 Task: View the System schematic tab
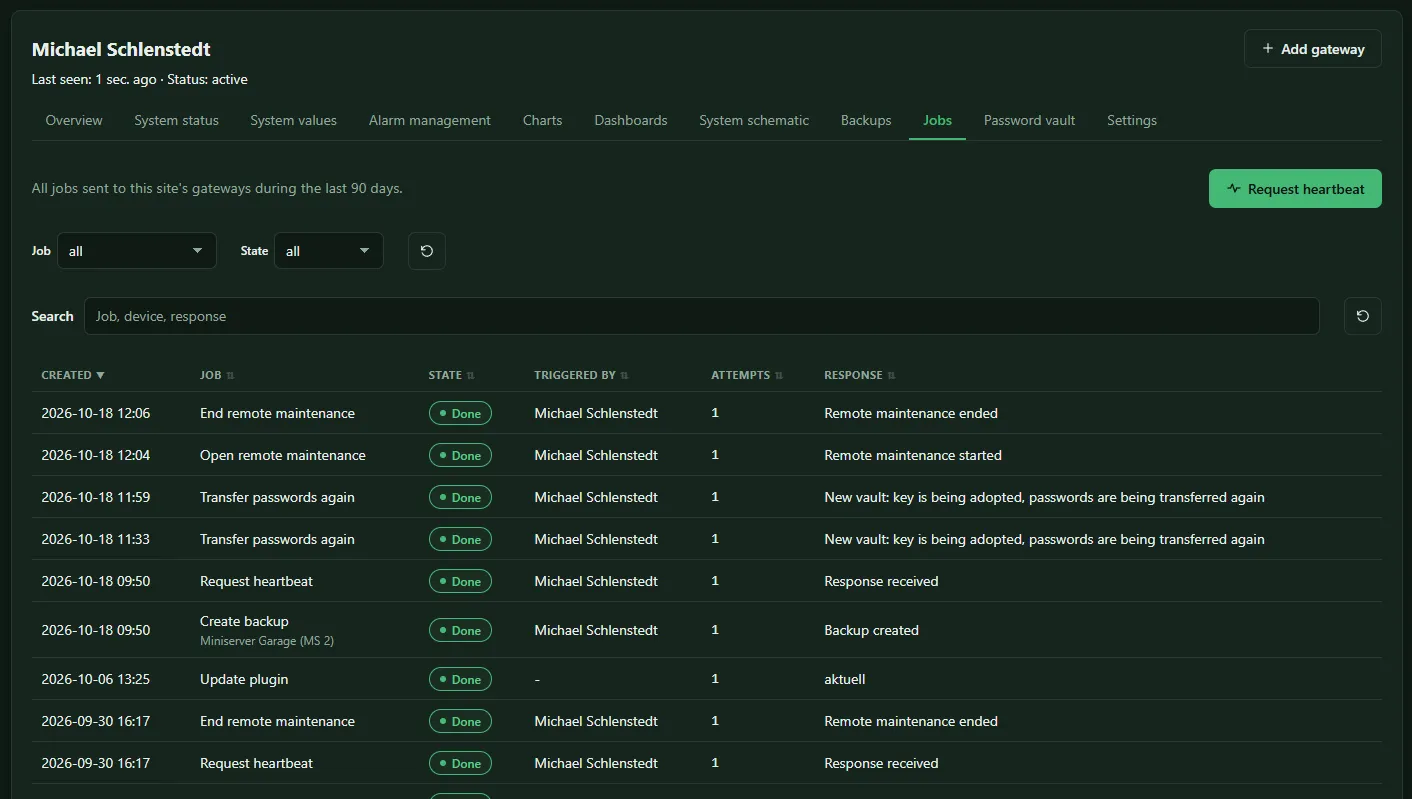[x=754, y=120]
